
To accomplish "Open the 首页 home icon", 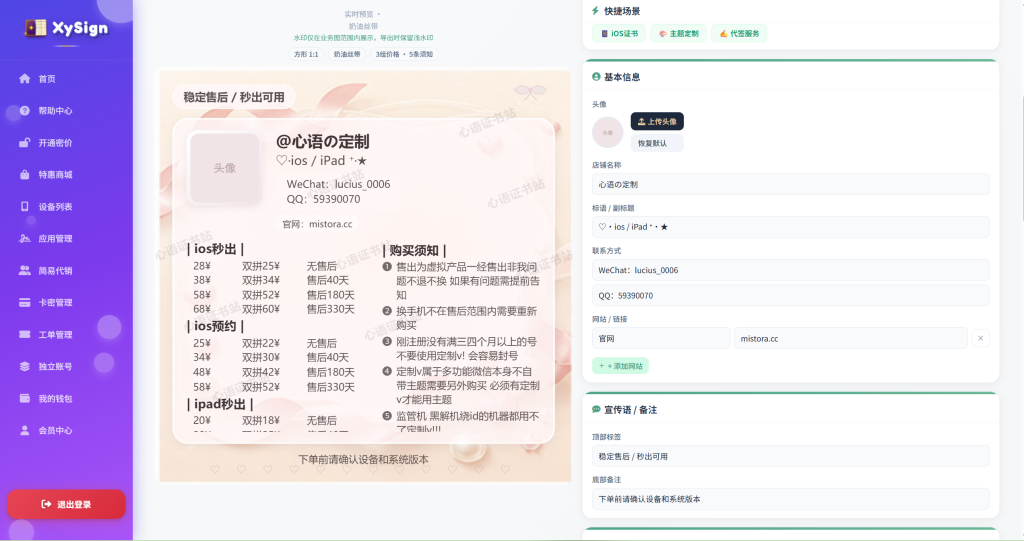I will pyautogui.click(x=25, y=78).
